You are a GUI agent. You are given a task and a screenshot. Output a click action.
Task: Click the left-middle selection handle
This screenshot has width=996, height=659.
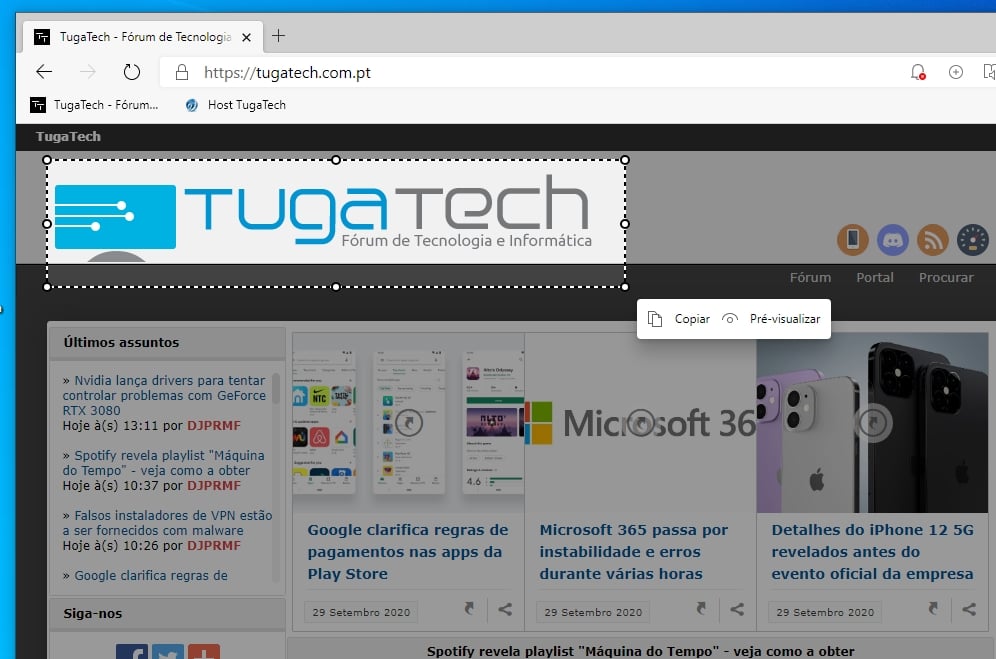click(47, 224)
